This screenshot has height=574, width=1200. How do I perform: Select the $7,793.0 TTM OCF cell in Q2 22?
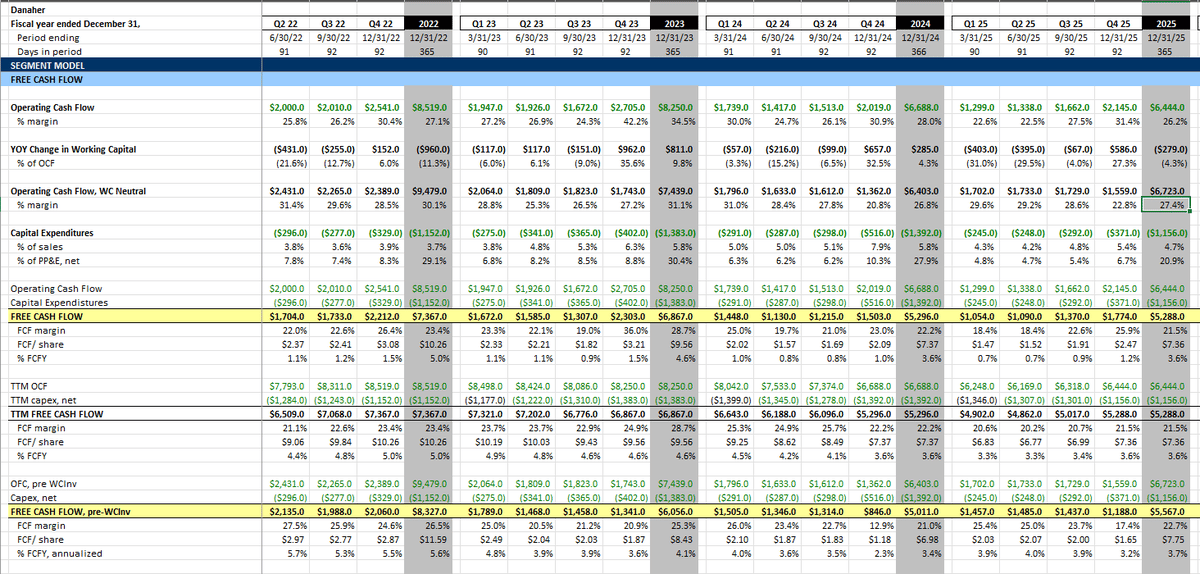(x=290, y=385)
